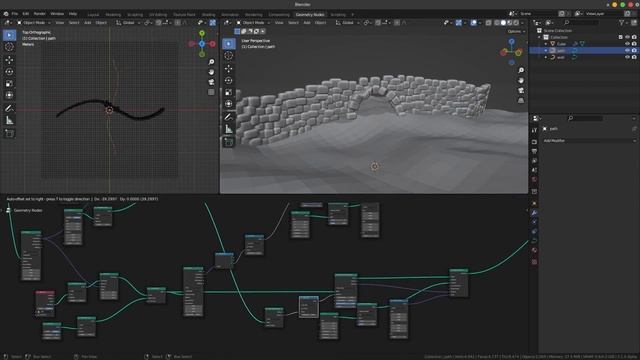Switch to the Layout workspace tab
Screen dimensions: 640x360
pyautogui.click(x=93, y=15)
